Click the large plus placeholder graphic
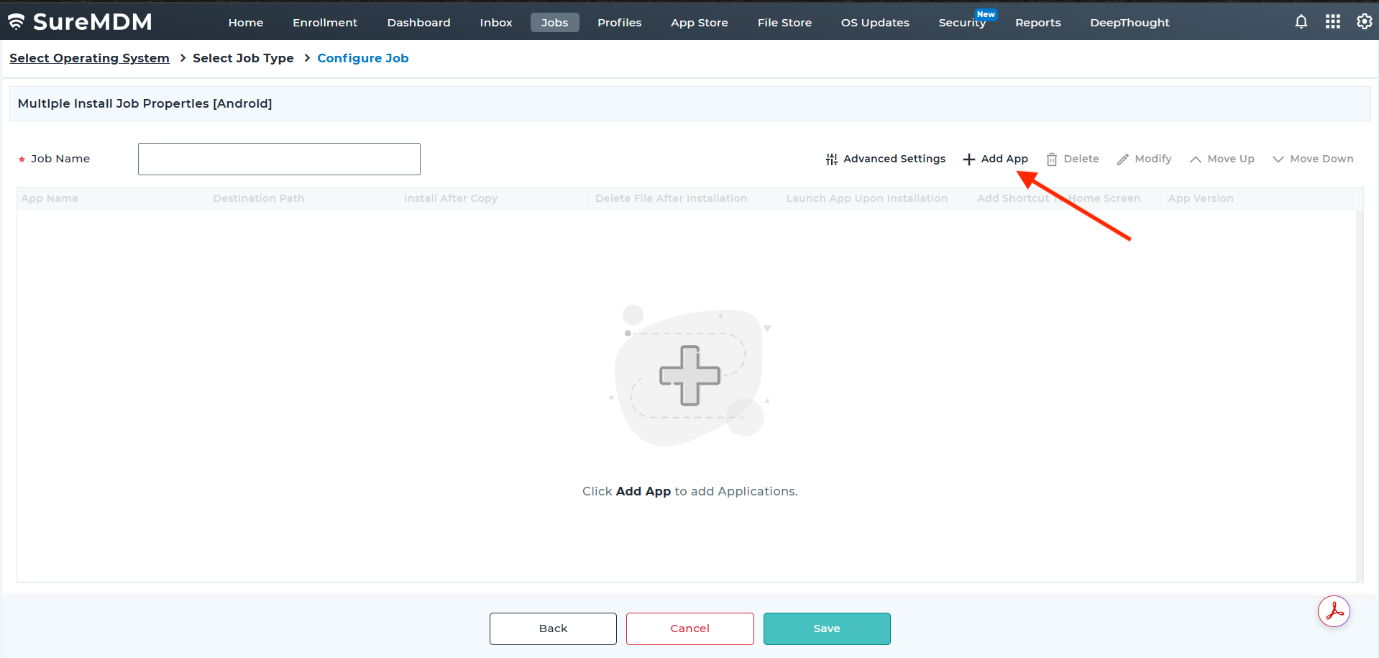The height and width of the screenshot is (658, 1379). (689, 376)
